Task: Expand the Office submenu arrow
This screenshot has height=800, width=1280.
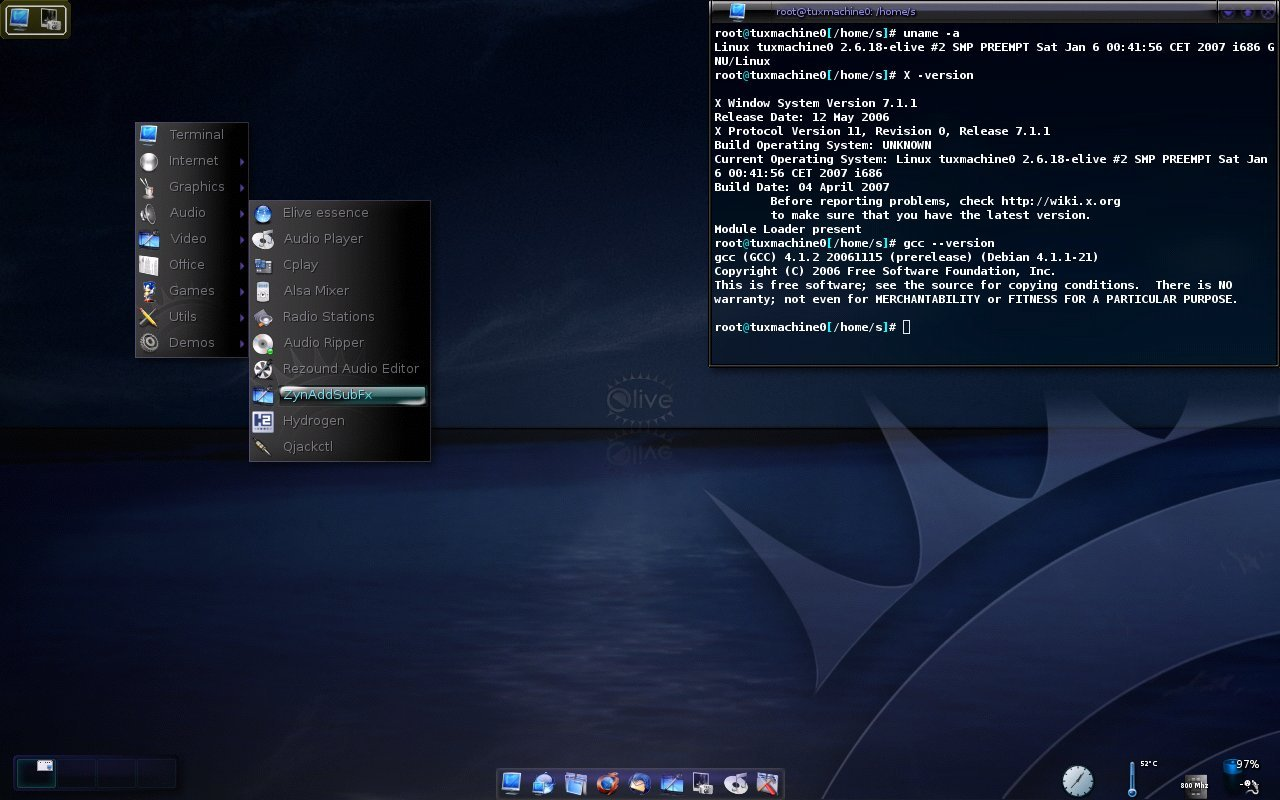Action: [242, 266]
